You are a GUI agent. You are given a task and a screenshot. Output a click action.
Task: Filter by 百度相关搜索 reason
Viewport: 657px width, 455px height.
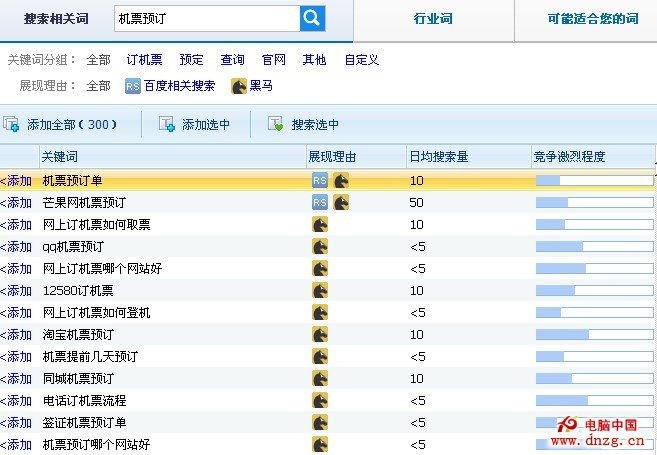click(170, 86)
